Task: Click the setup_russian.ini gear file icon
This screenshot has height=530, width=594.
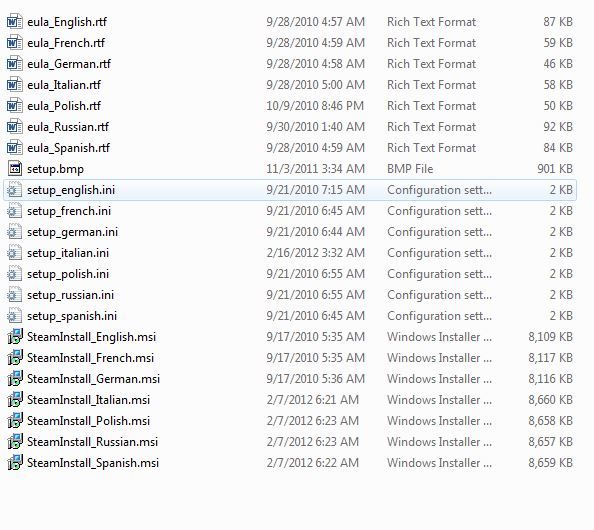Action: pyautogui.click(x=14, y=295)
